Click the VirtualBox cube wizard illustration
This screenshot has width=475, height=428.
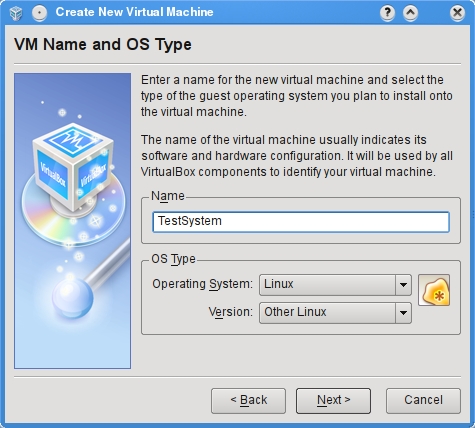[x=72, y=221]
